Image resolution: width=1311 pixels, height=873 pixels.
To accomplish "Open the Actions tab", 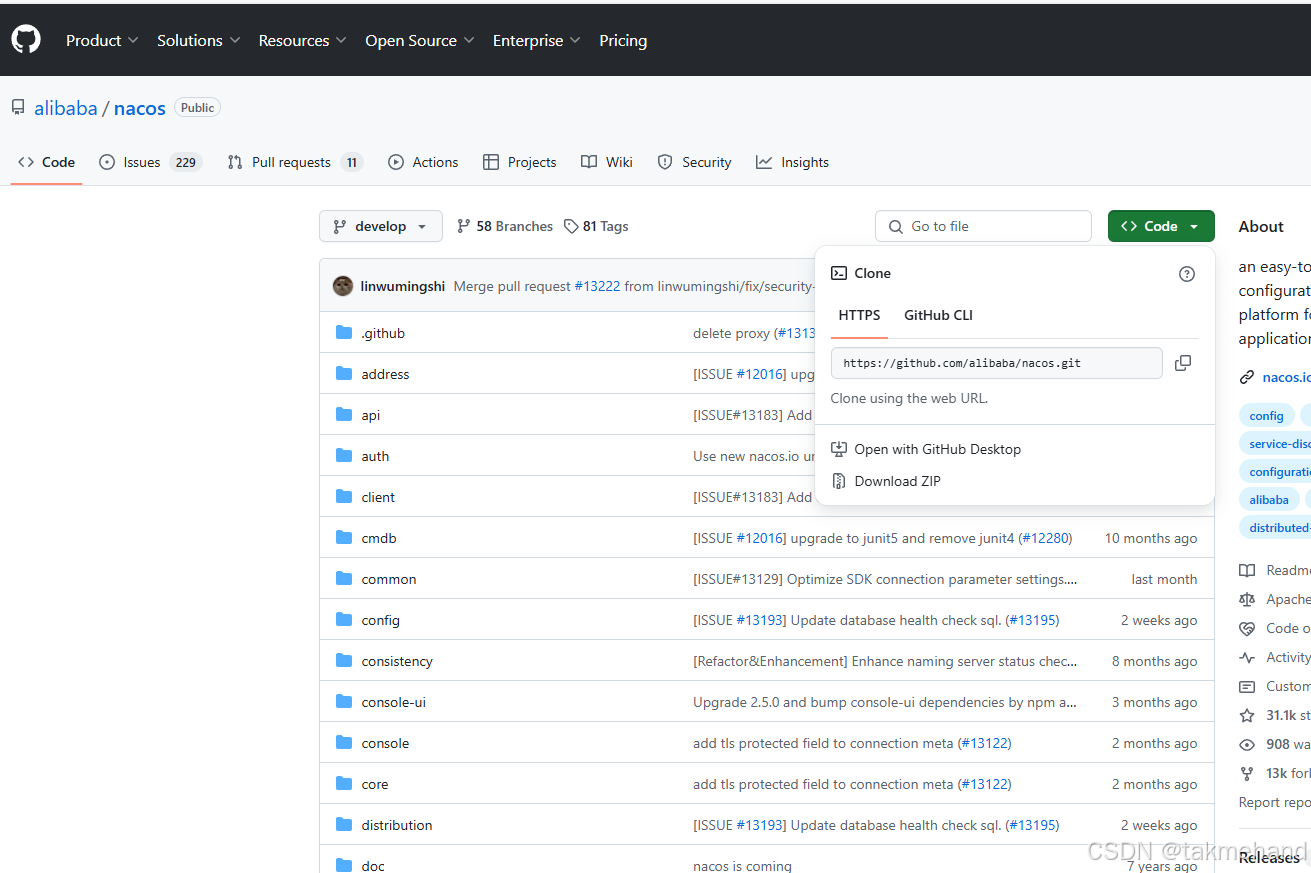I will [x=423, y=162].
